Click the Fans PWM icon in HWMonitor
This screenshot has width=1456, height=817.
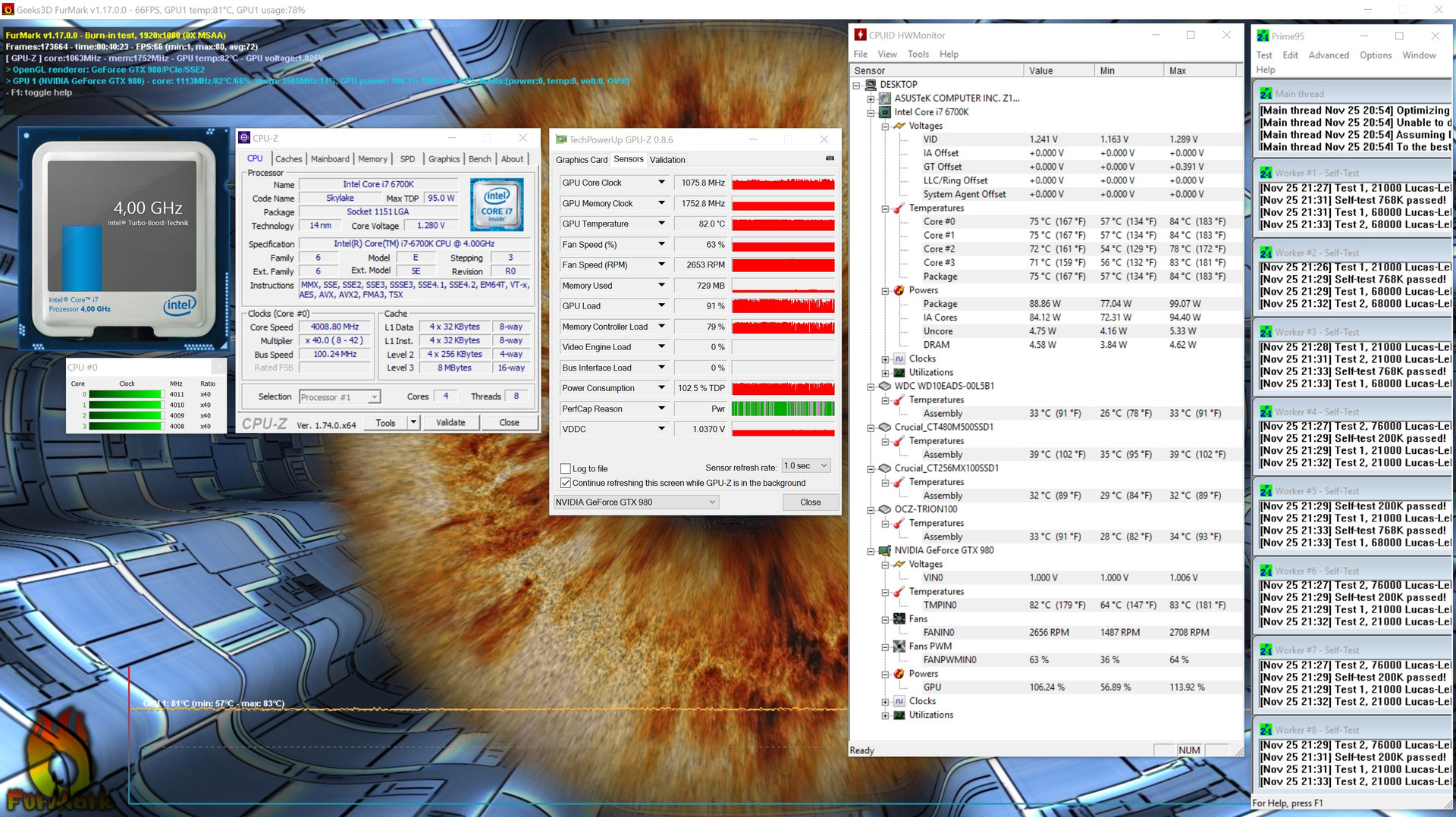[x=899, y=646]
